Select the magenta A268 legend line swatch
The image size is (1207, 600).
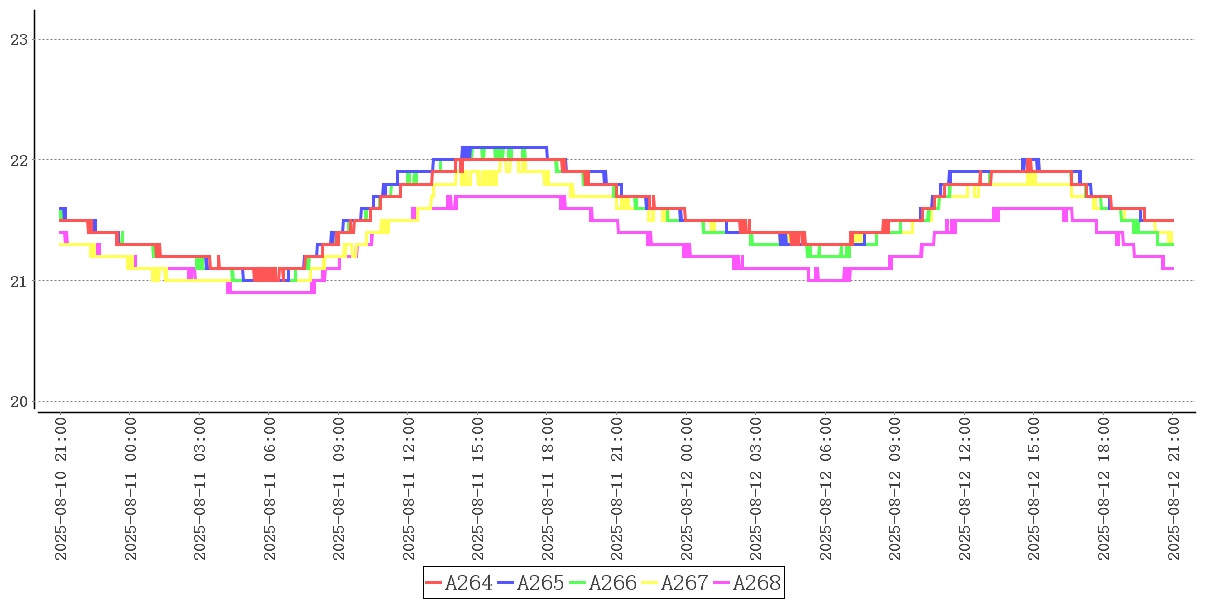[x=722, y=583]
